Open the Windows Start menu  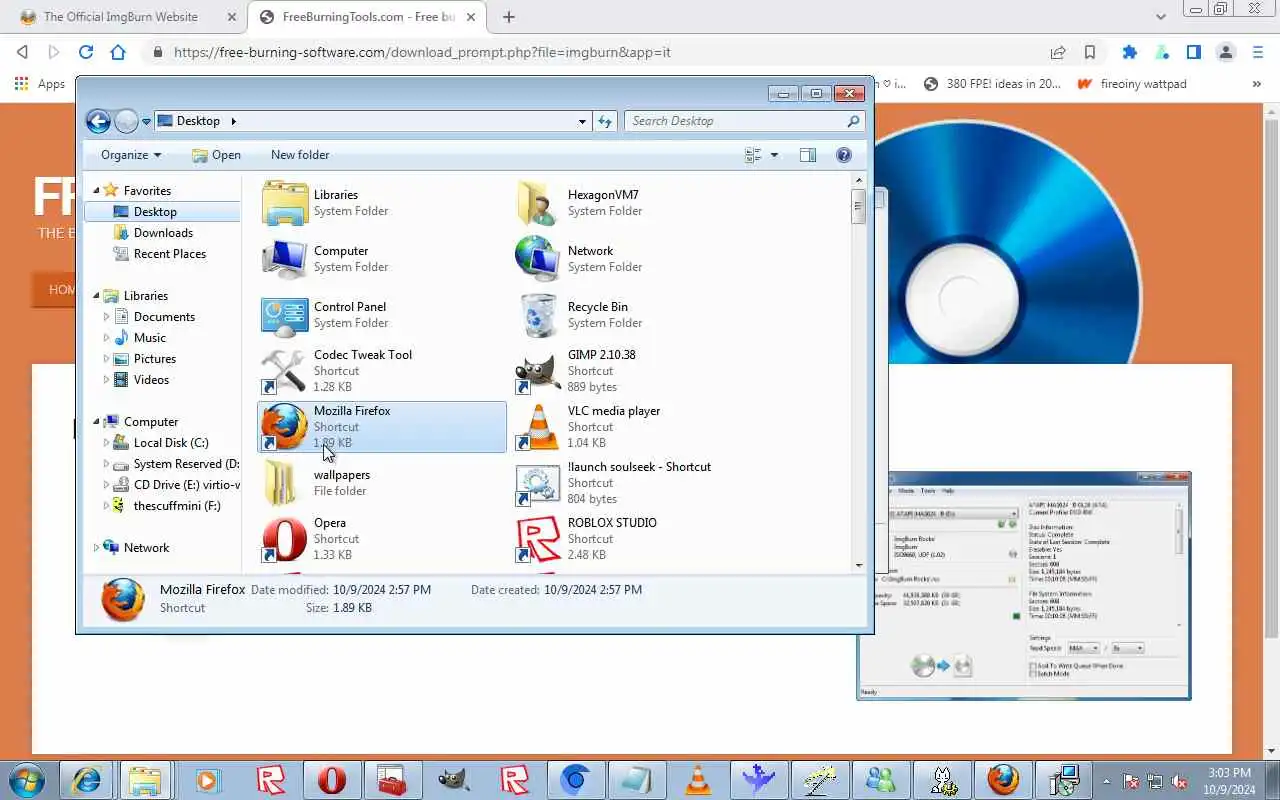pyautogui.click(x=27, y=779)
